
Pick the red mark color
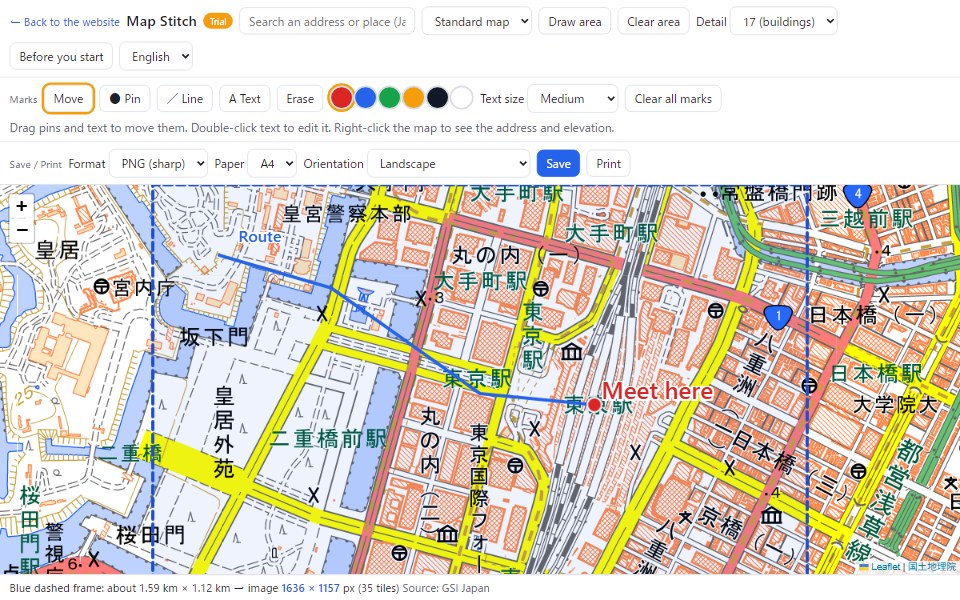[341, 98]
